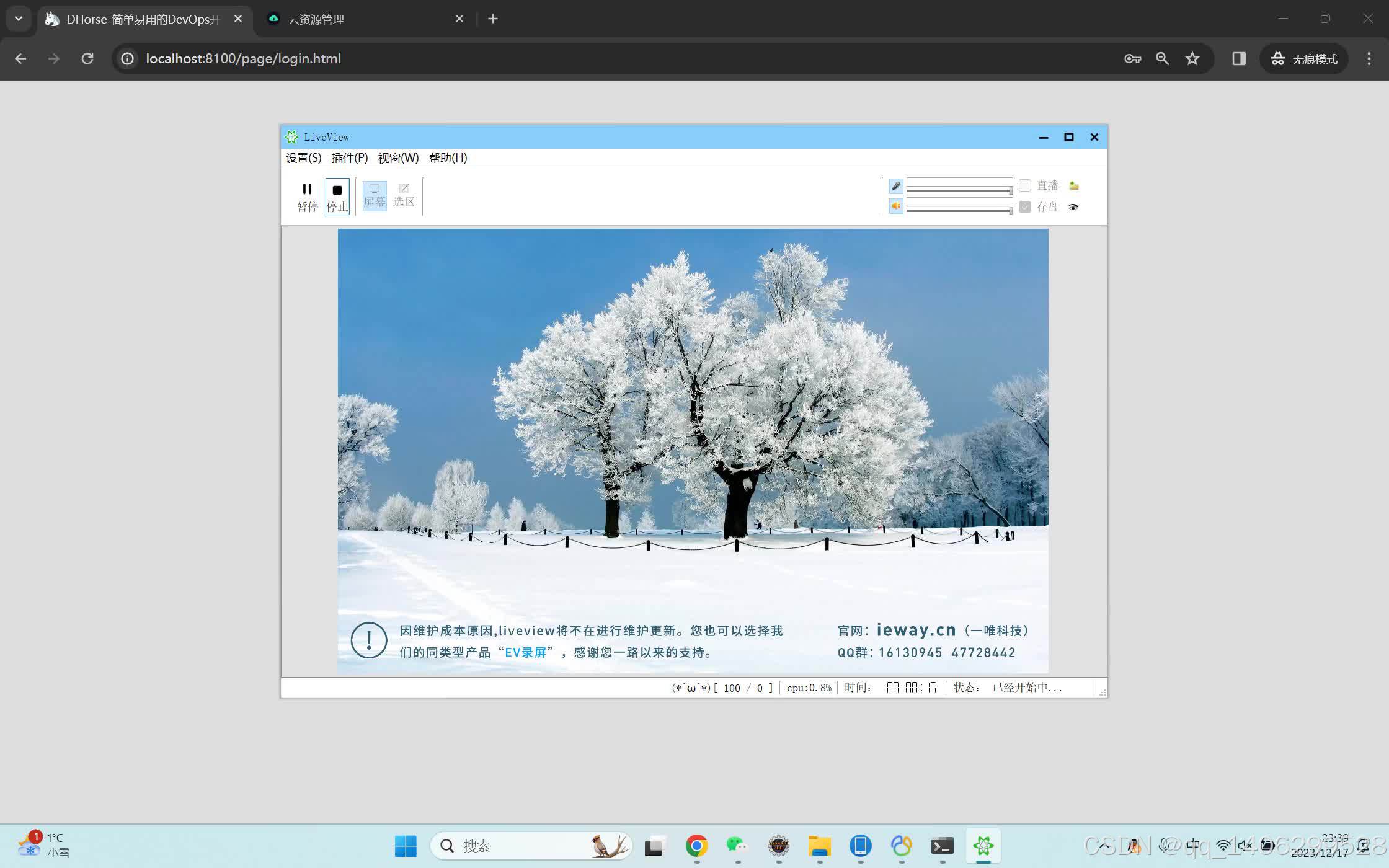
Task: Click the eye preview icon
Action: tap(1073, 207)
